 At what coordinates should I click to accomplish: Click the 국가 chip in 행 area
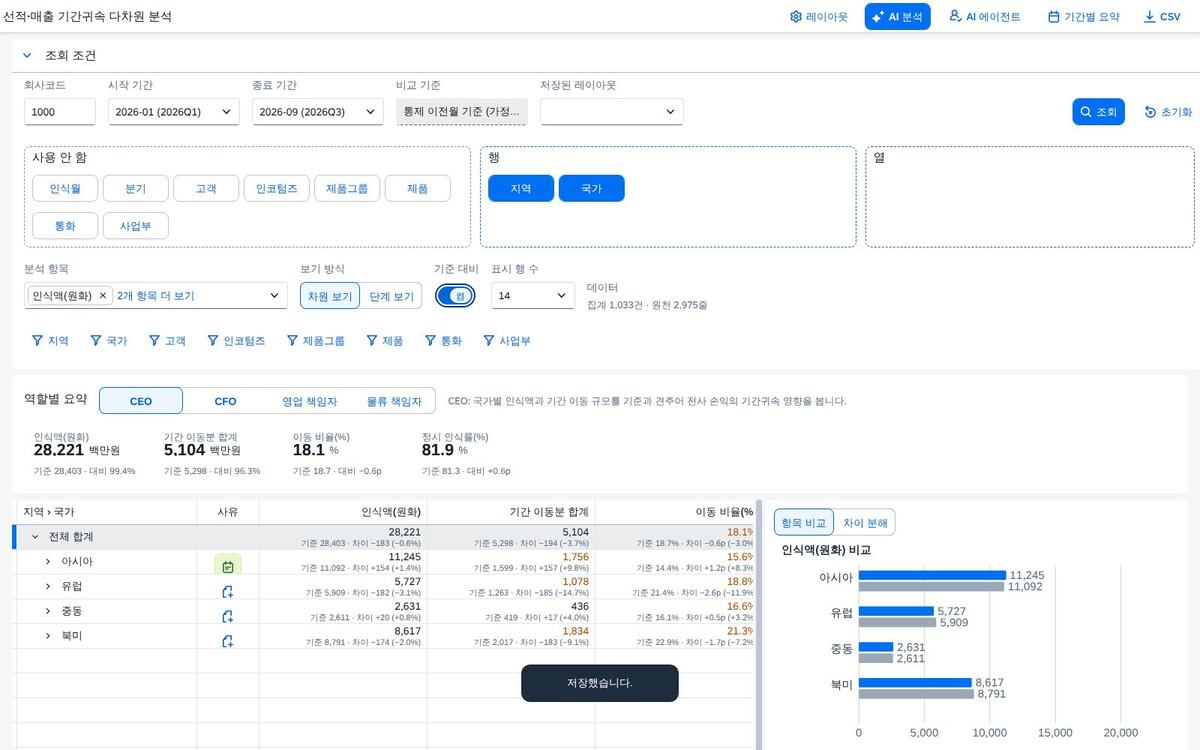[x=591, y=188]
